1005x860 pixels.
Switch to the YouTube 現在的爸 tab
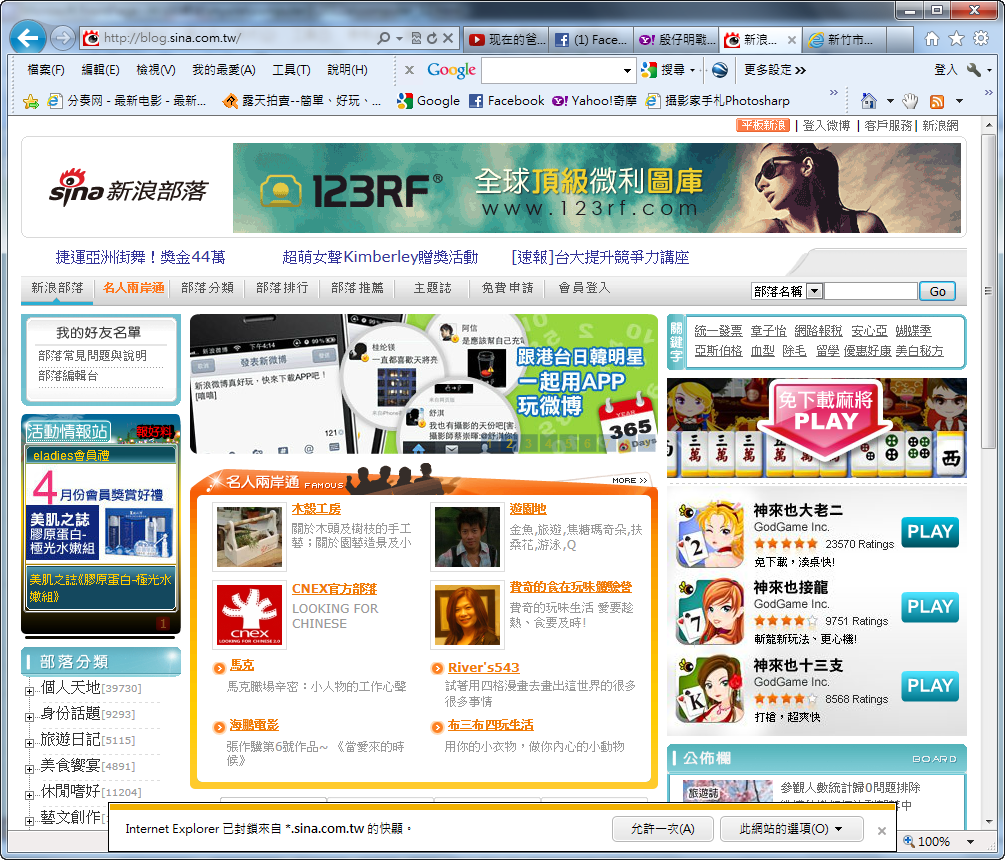coord(506,40)
